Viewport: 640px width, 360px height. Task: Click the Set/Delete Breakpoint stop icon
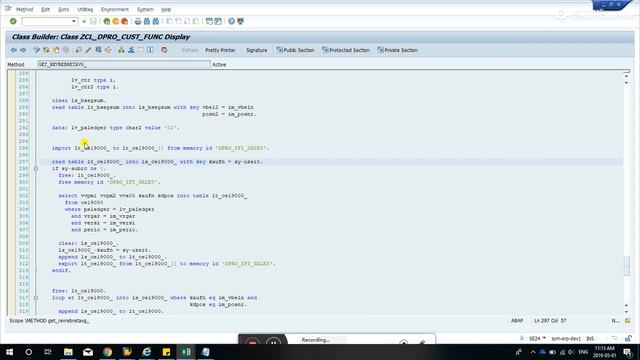[x=164, y=50]
